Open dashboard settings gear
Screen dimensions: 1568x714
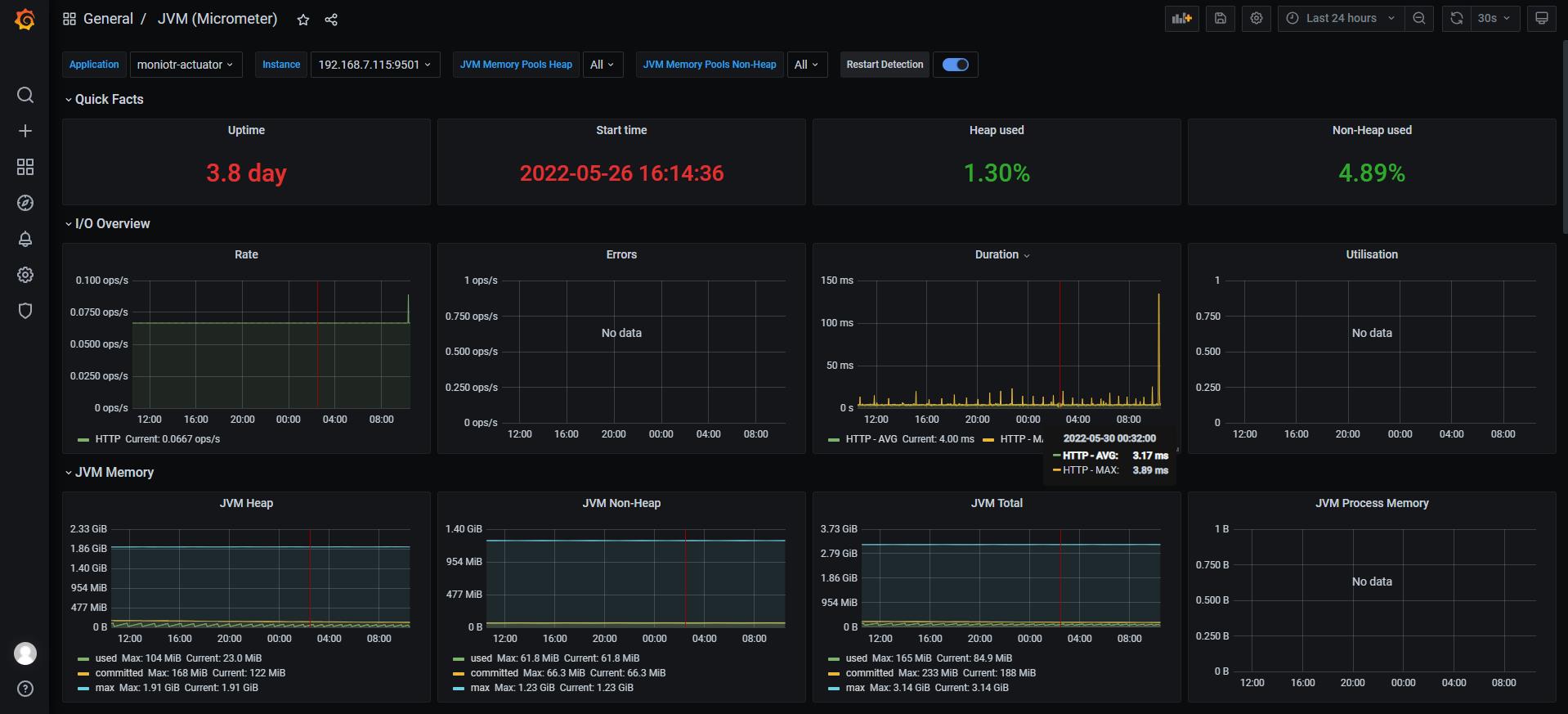(x=1257, y=18)
